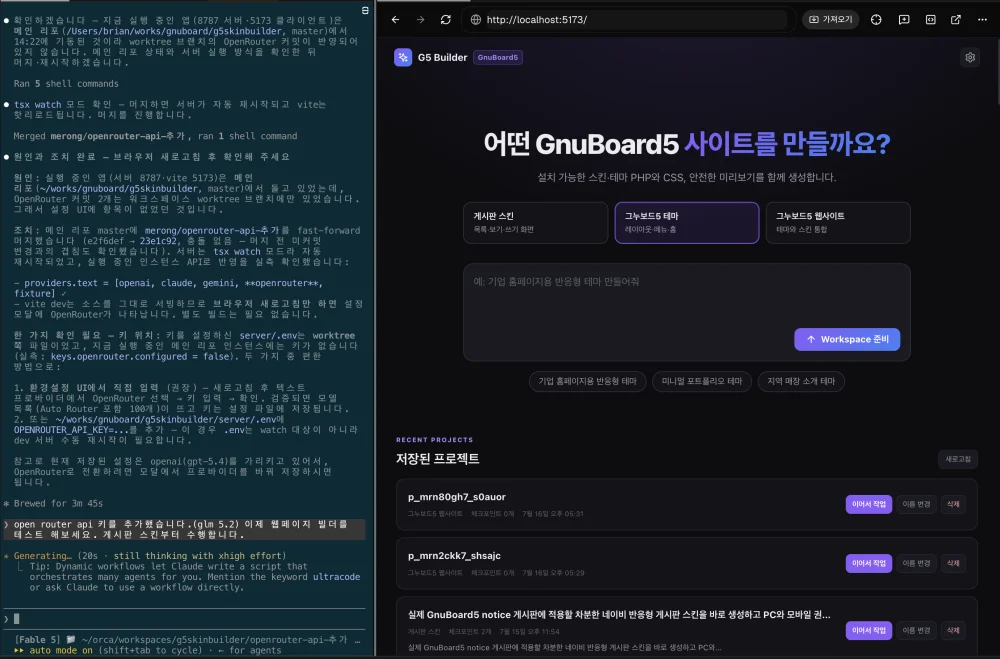Delete the p_mrn2ckk7_shsajc project
Viewport: 1000px width, 659px height.
(953, 563)
